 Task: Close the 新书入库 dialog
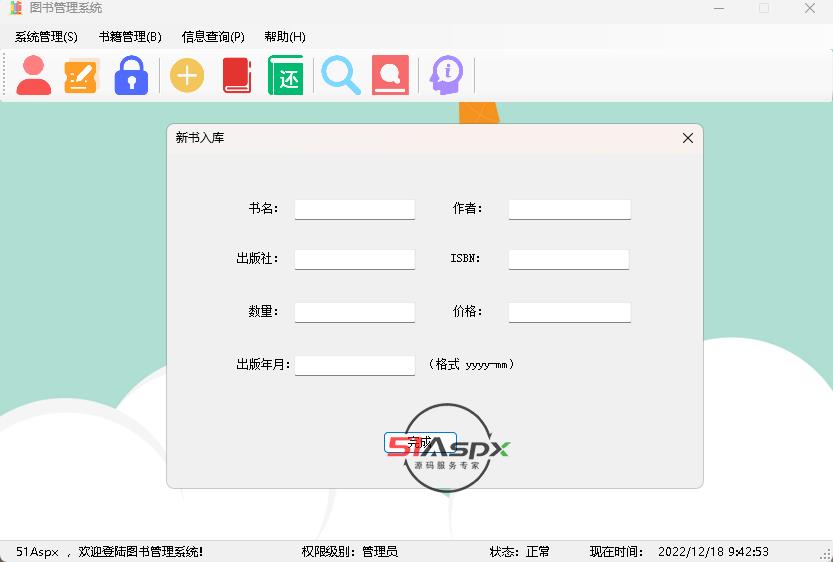(687, 138)
